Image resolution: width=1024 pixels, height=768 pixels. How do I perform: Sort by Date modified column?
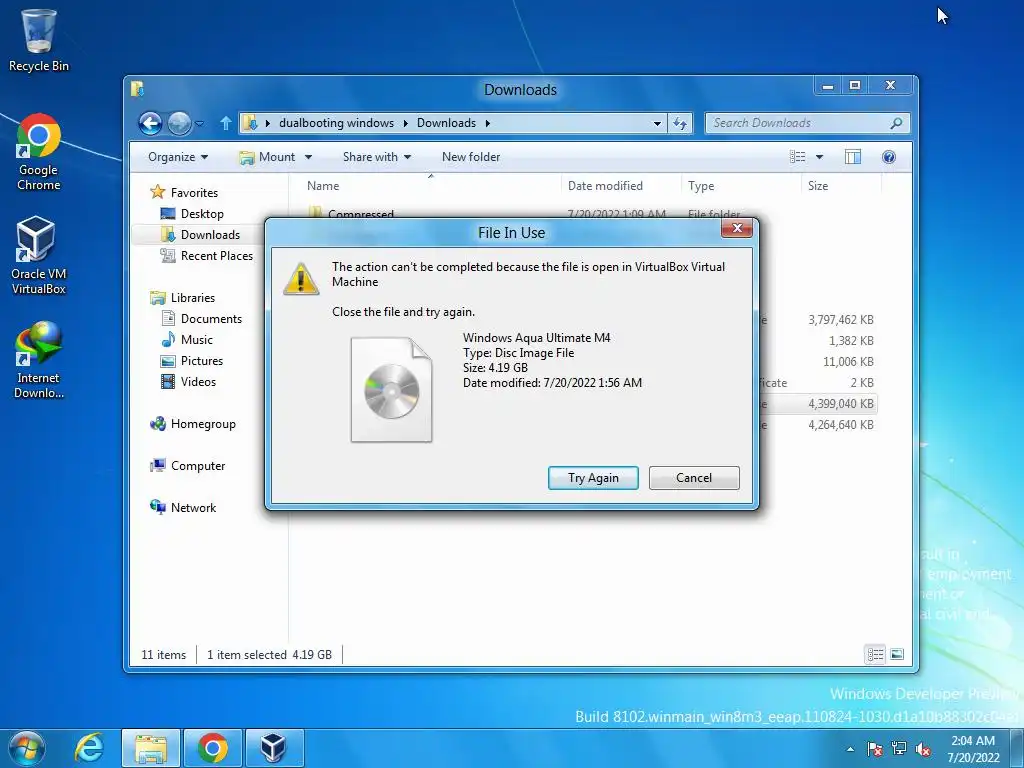click(x=620, y=185)
